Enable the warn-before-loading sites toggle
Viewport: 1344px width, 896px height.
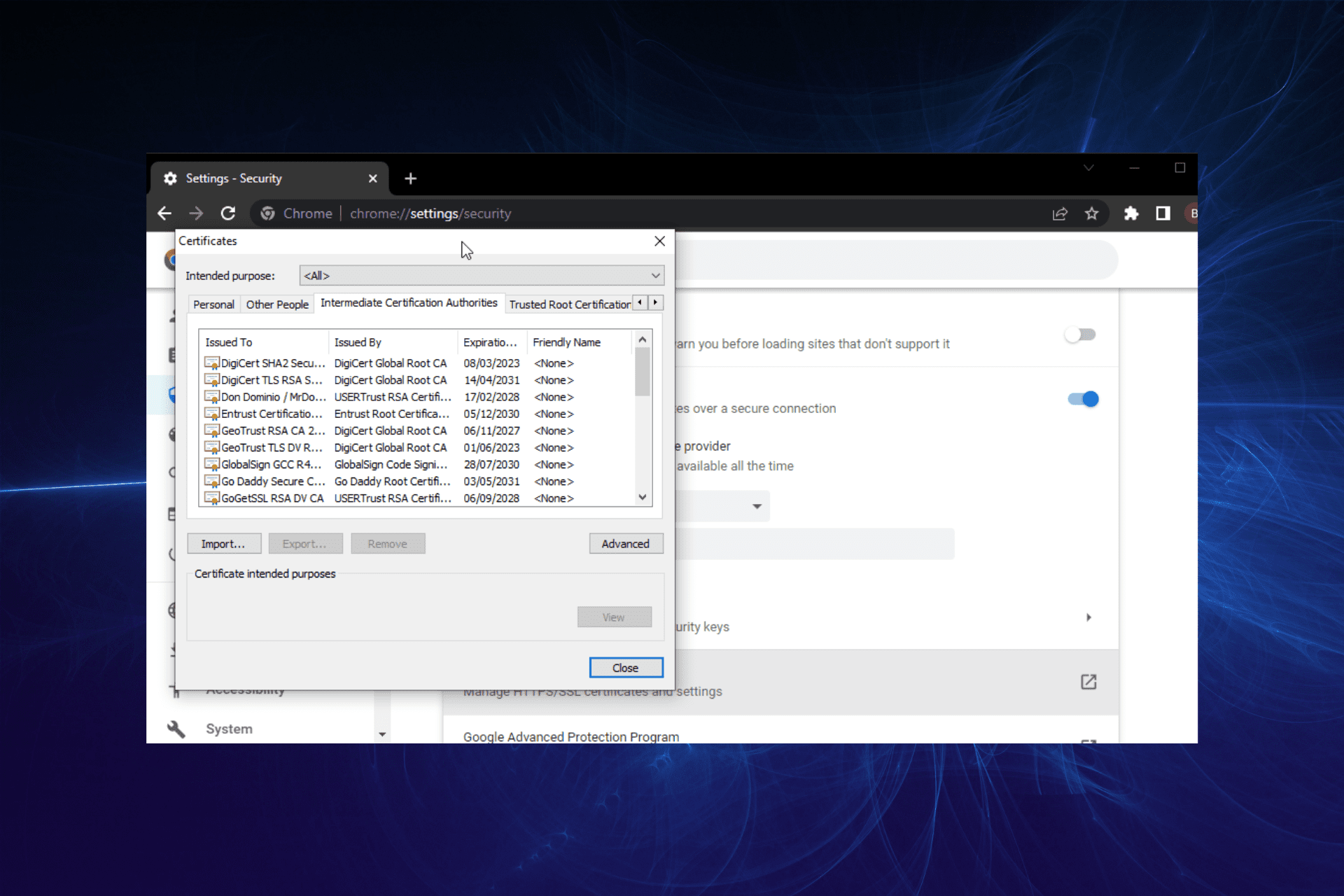[x=1080, y=335]
